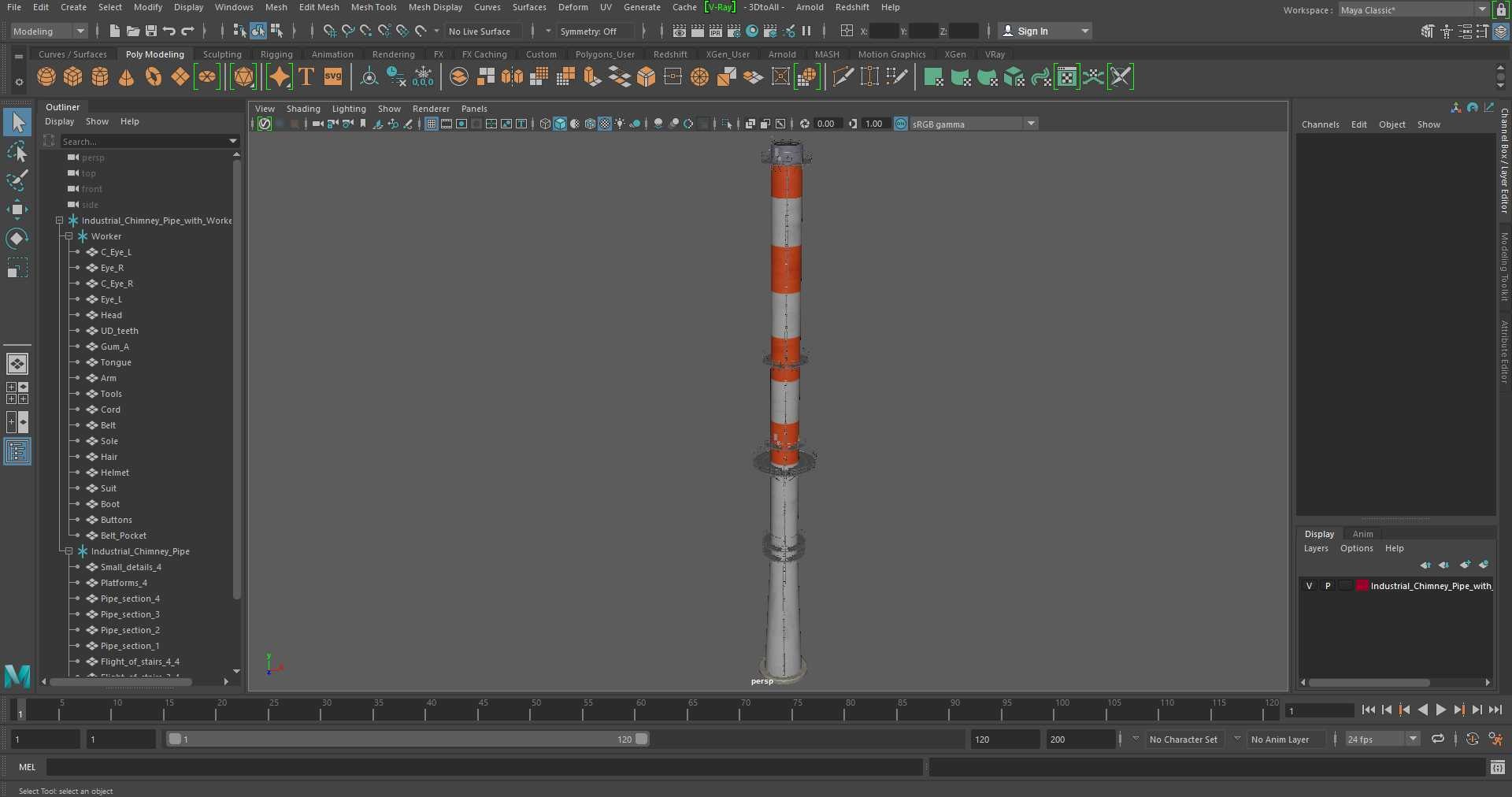This screenshot has width=1512, height=797.
Task: Click the SVG import shelf icon
Action: 333,77
